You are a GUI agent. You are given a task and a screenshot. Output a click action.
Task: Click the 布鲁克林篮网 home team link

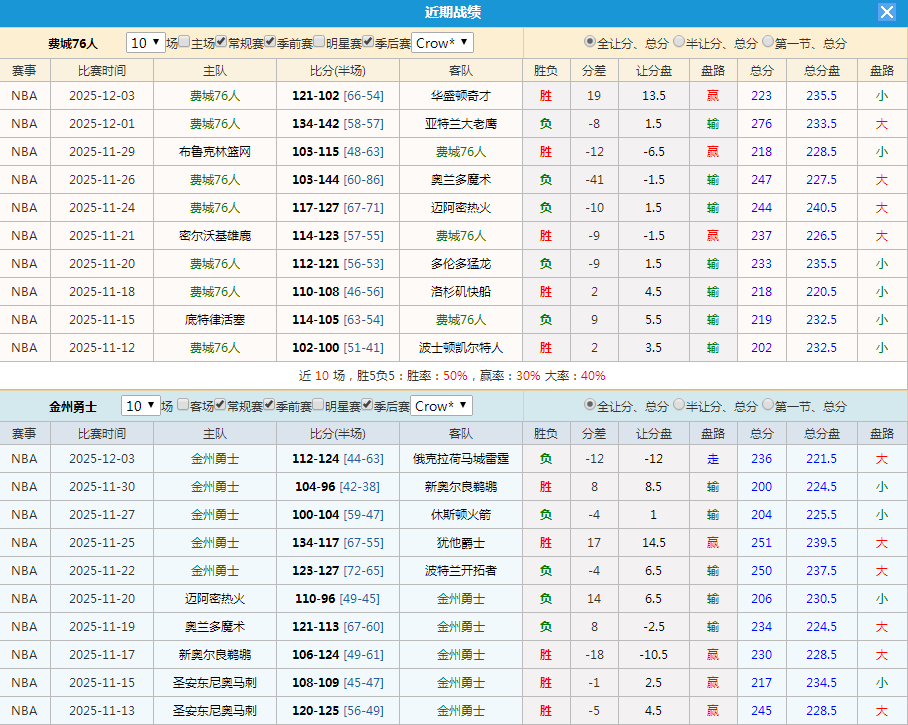(215, 151)
